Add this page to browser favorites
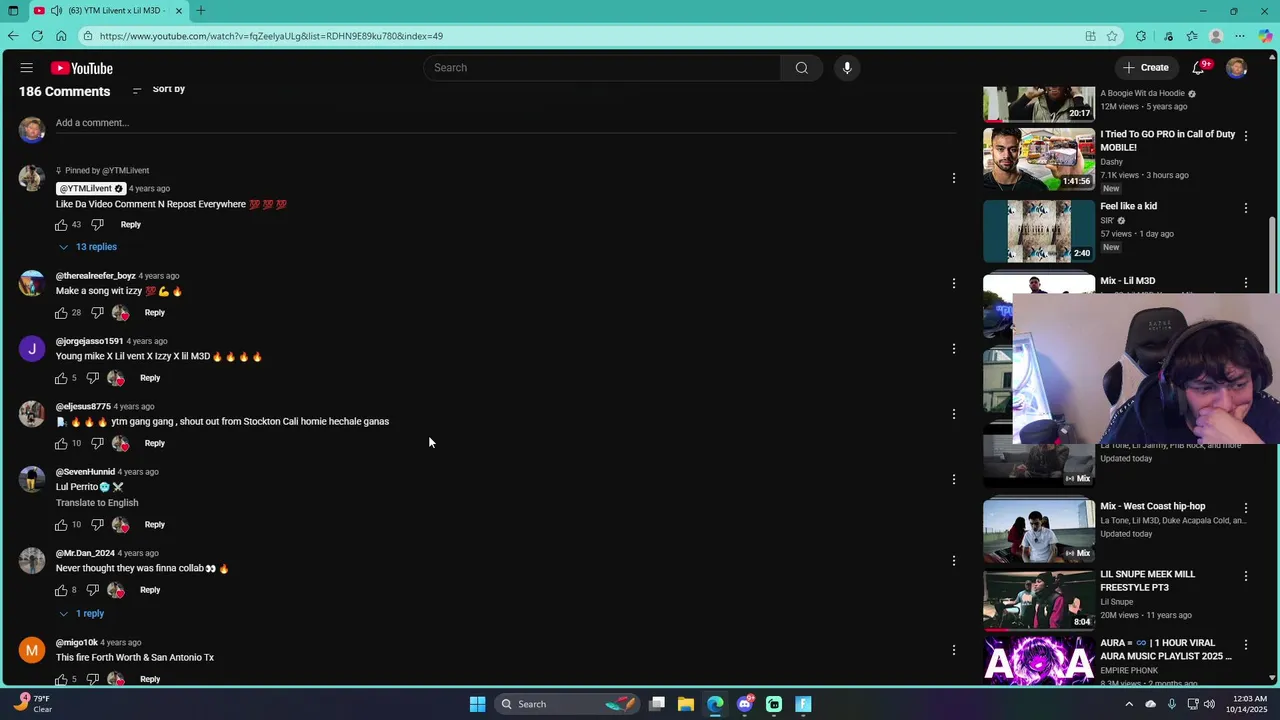The height and width of the screenshot is (720, 1280). pos(1112,36)
